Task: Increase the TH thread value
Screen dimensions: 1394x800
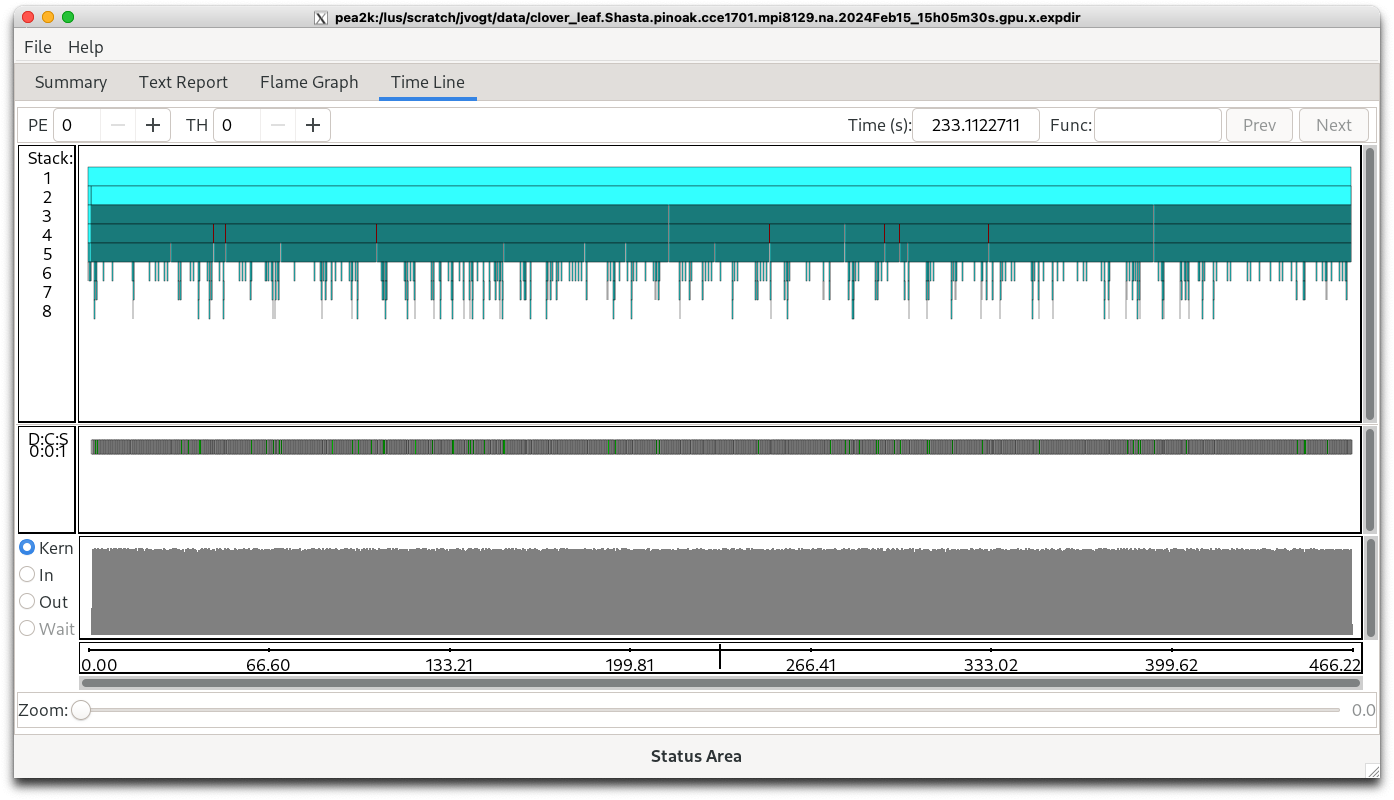Action: pos(313,125)
